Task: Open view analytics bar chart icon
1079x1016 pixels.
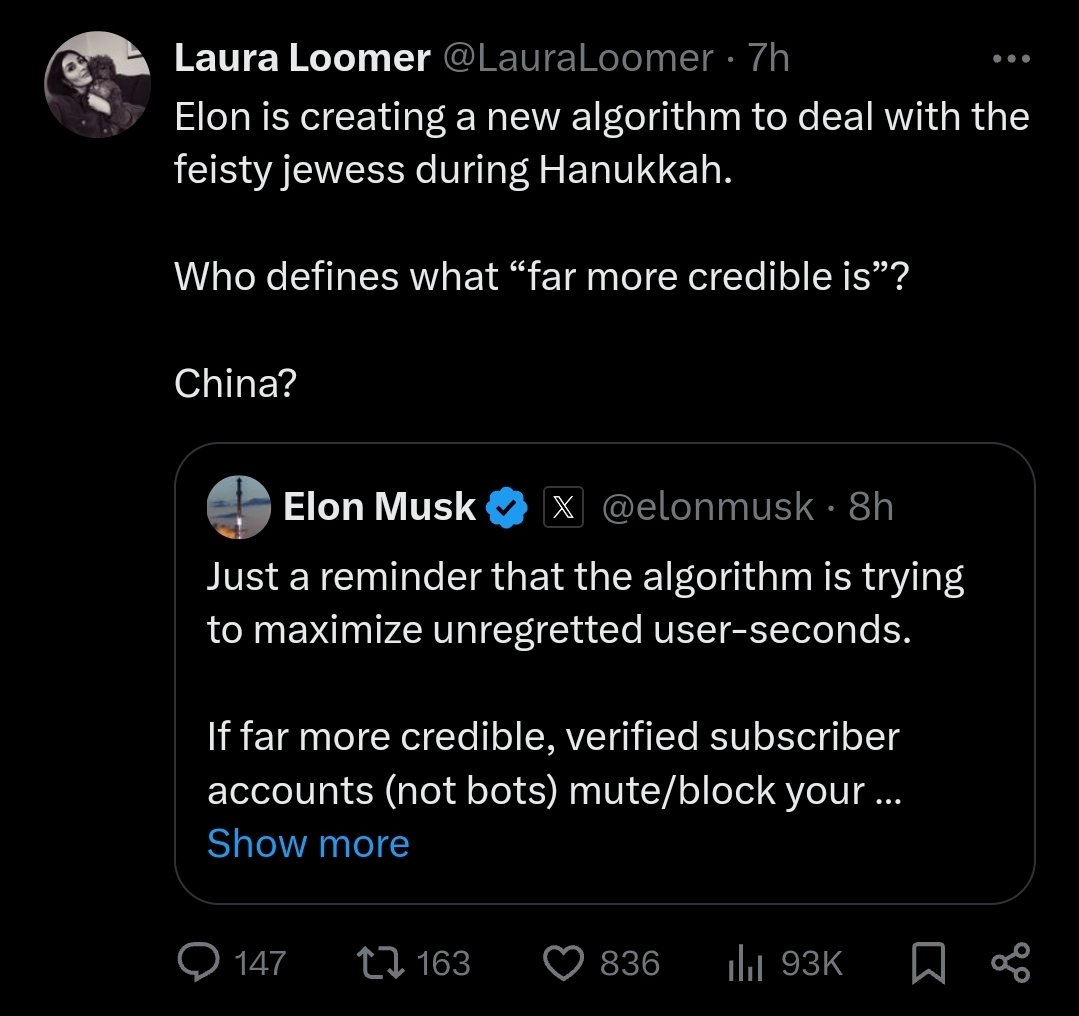Action: 743,963
